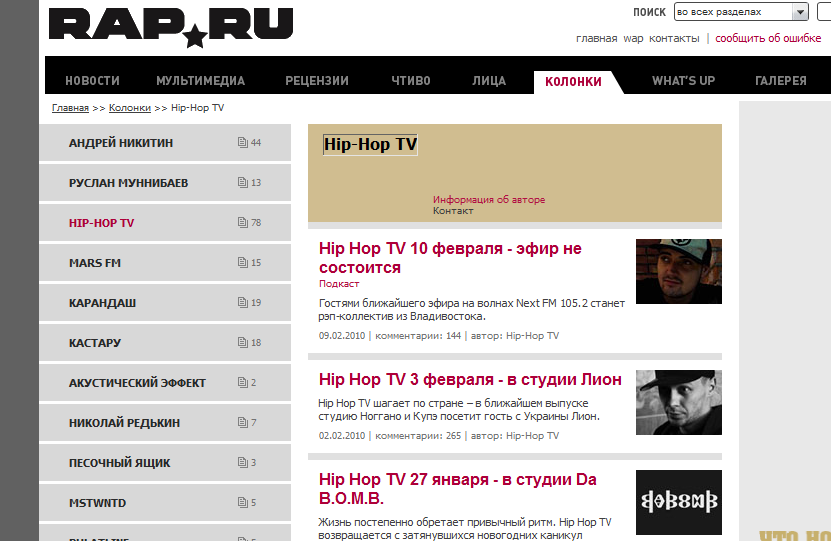Select HIP-HOP TV in sidebar

pyautogui.click(x=101, y=223)
